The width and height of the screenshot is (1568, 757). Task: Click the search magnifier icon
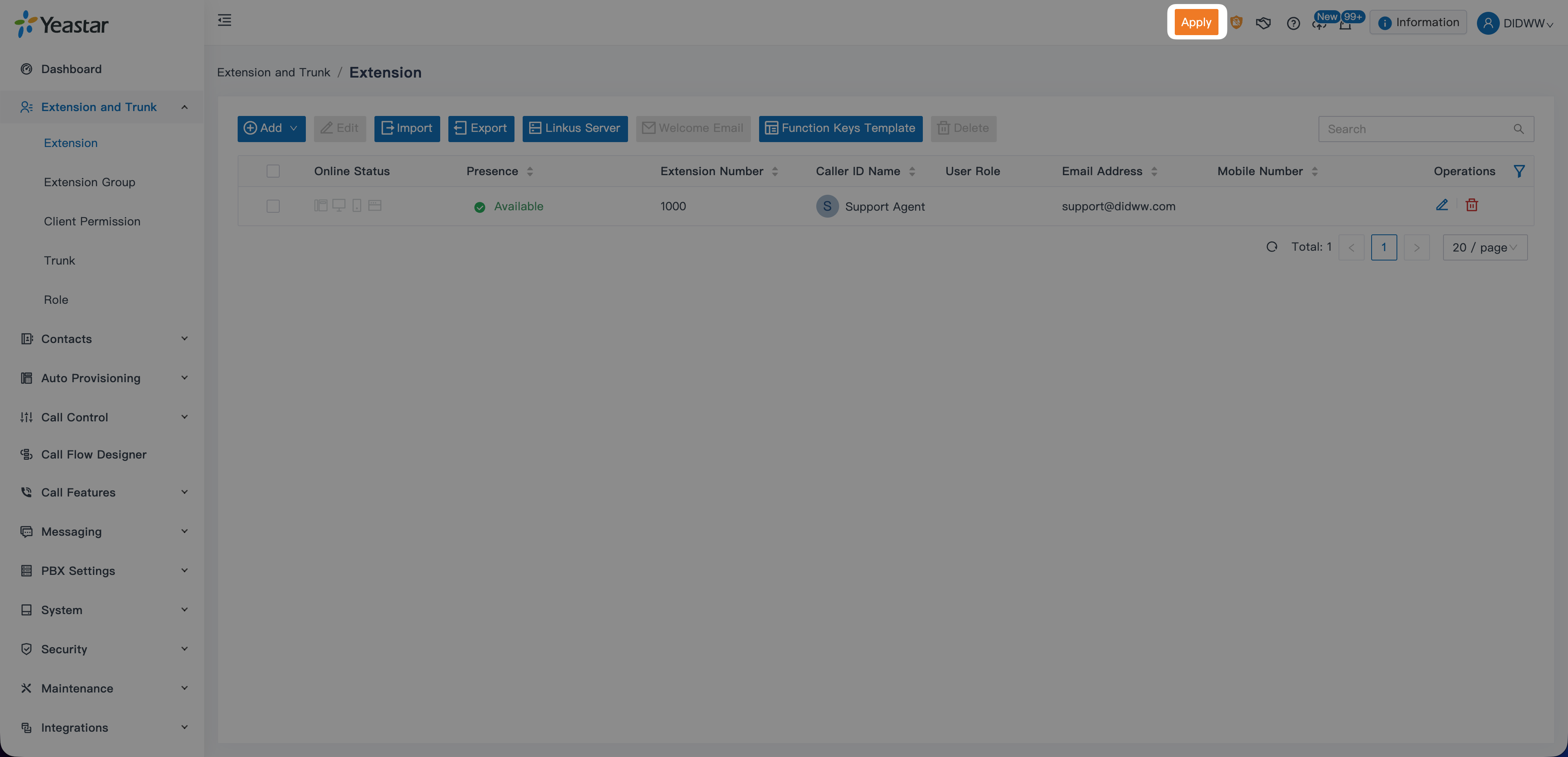1518,129
